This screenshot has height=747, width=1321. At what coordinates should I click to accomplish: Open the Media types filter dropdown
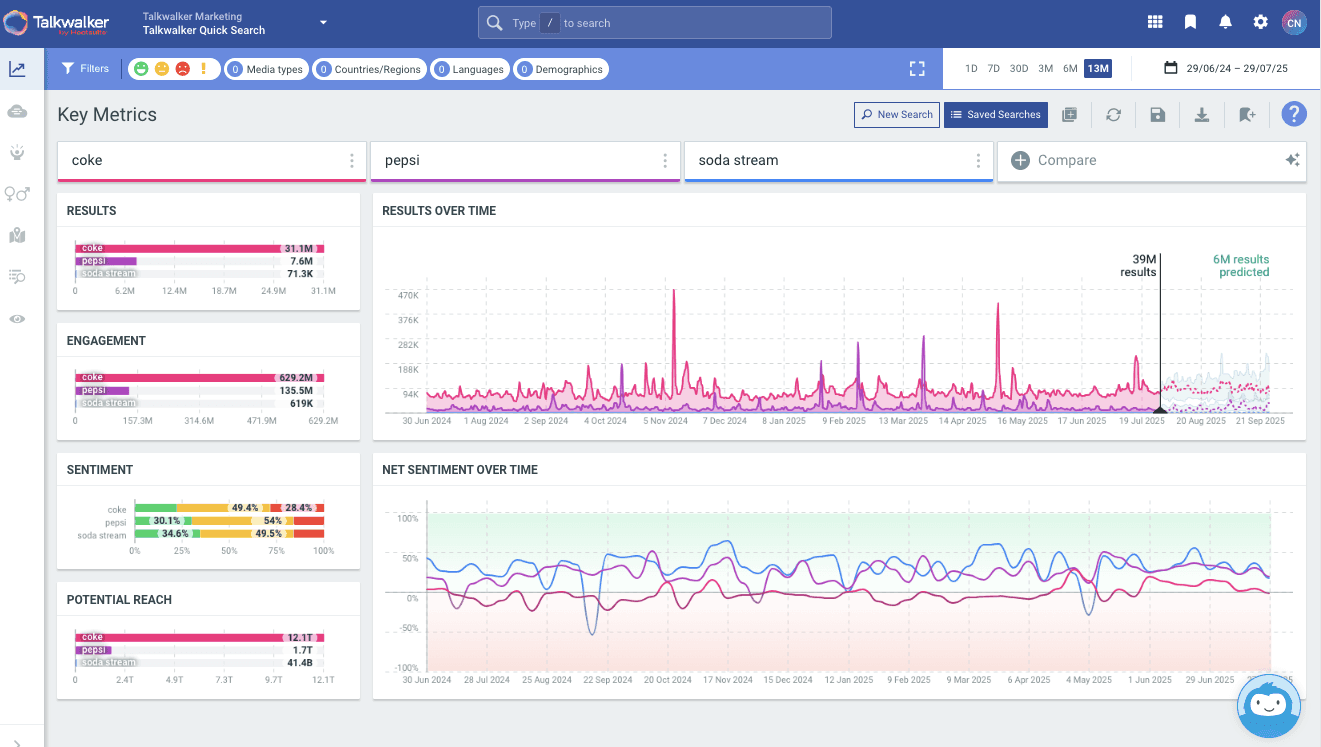click(265, 69)
